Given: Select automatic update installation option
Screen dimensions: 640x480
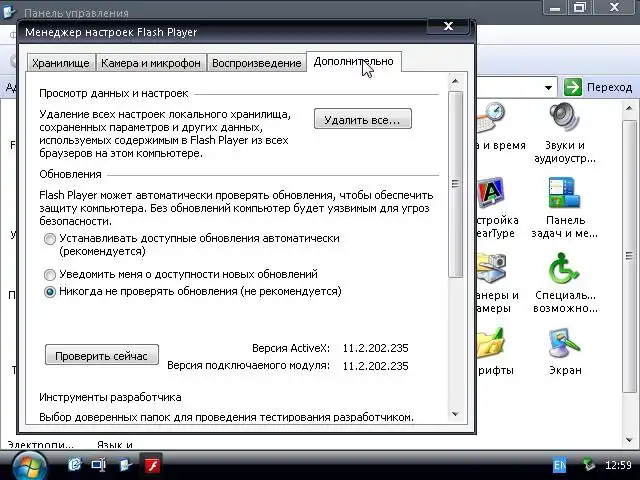Looking at the screenshot, I should (x=50, y=239).
